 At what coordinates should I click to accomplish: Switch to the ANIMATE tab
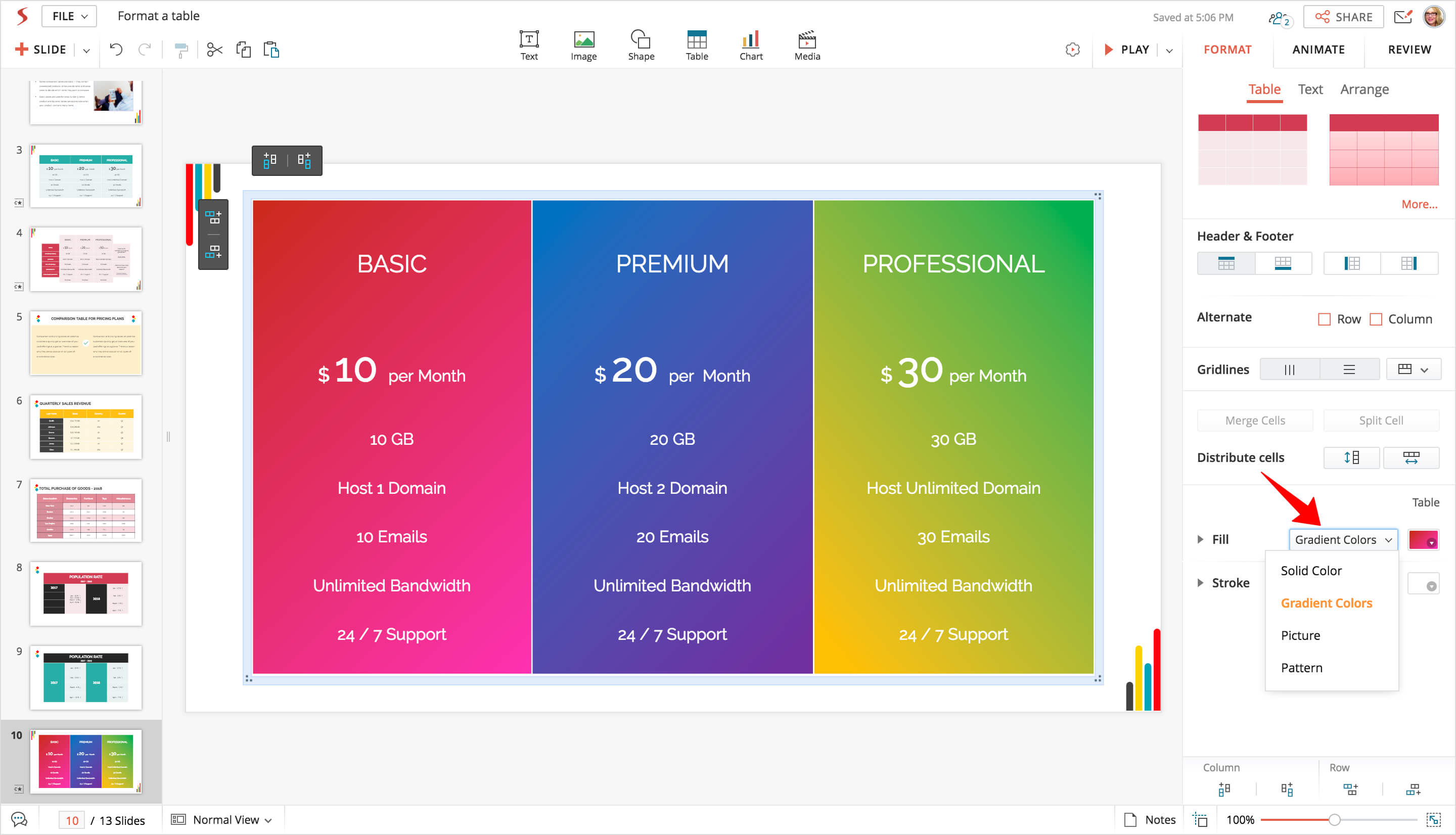[1318, 50]
